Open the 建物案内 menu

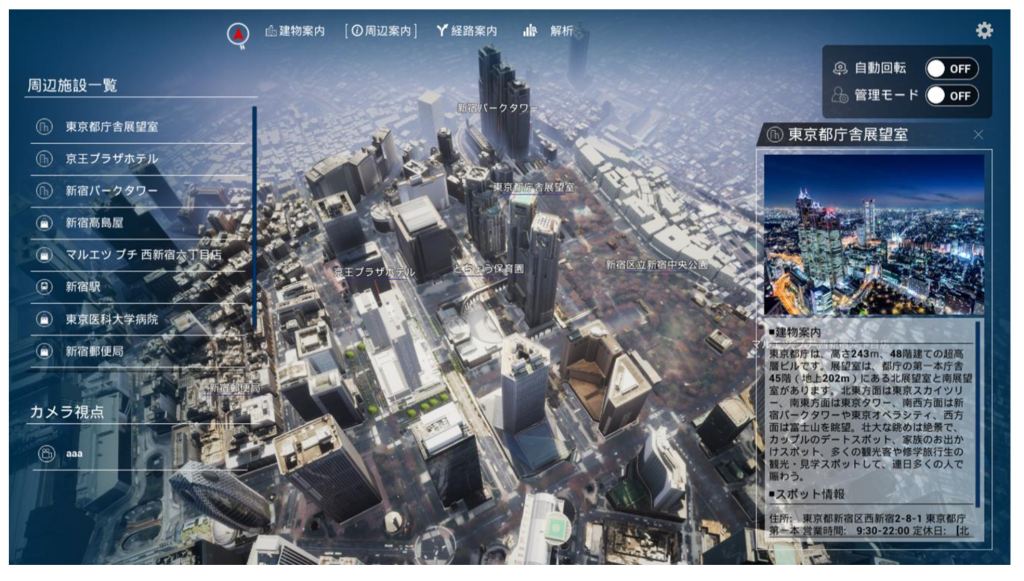(295, 31)
